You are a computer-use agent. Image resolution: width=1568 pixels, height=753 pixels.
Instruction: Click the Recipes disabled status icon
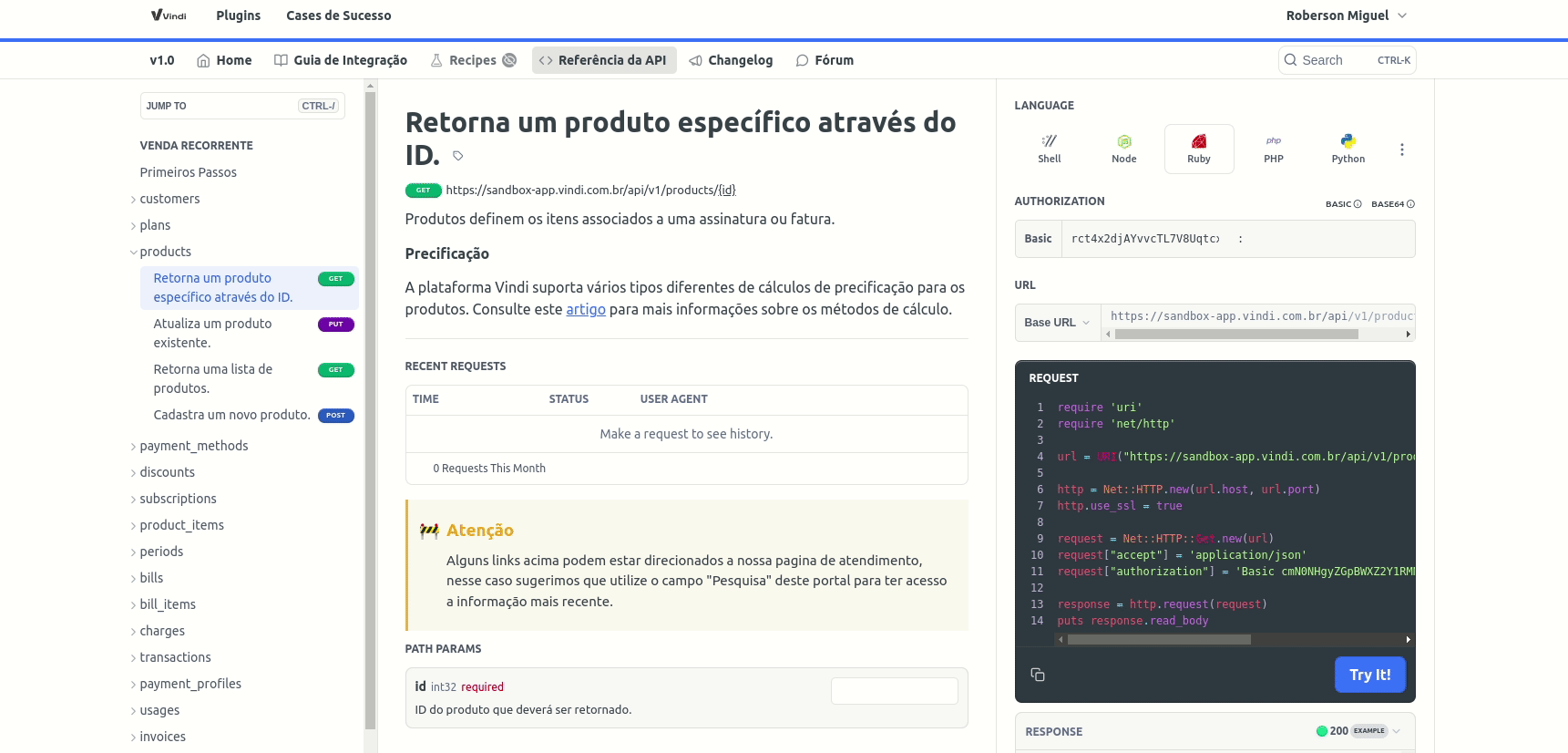pos(509,60)
